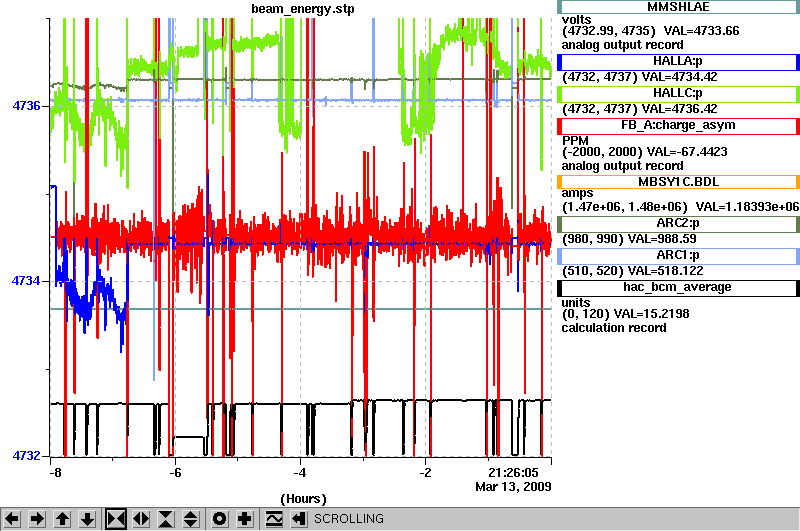This screenshot has height=531, width=800.
Task: Click the 4736 y-axis label
Action: (26, 106)
